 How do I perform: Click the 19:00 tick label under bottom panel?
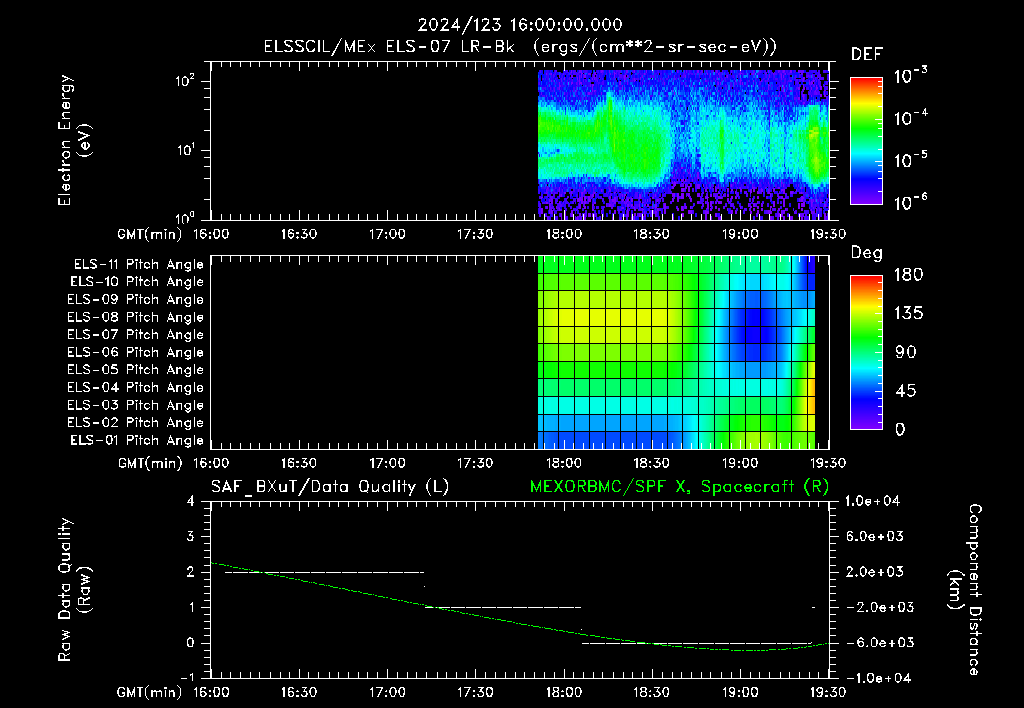coord(740,692)
